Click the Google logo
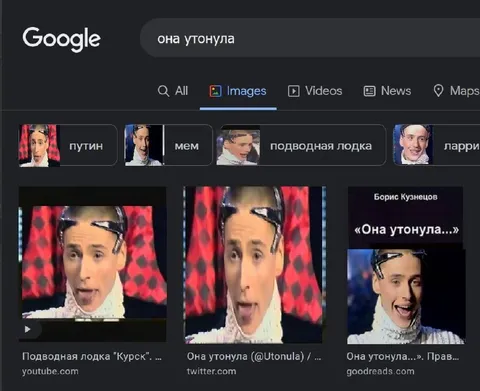480x391 pixels. coord(61,39)
